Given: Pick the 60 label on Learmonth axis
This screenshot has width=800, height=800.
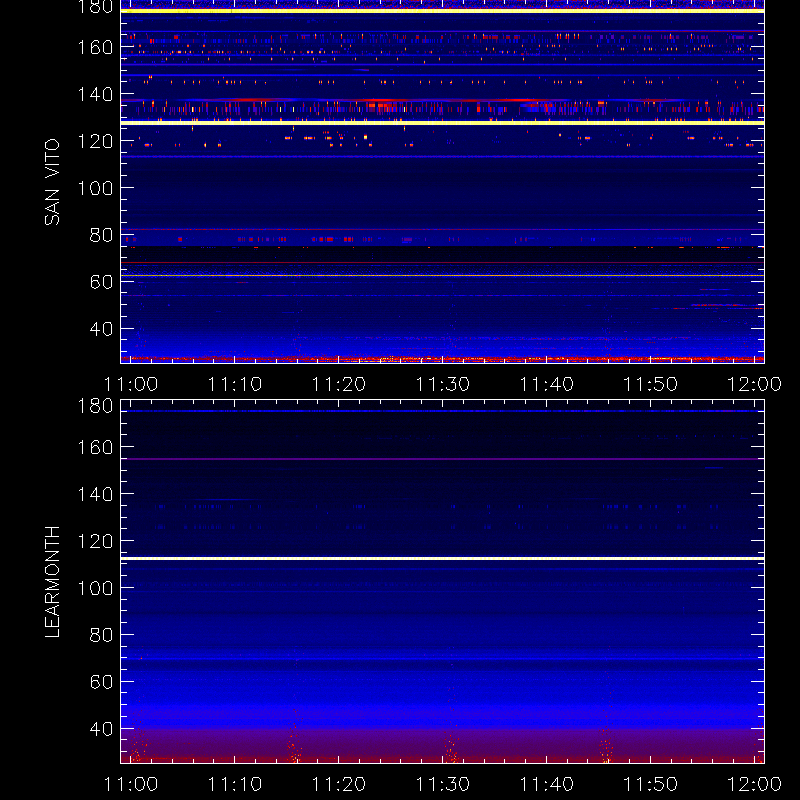Looking at the screenshot, I should click(101, 682).
